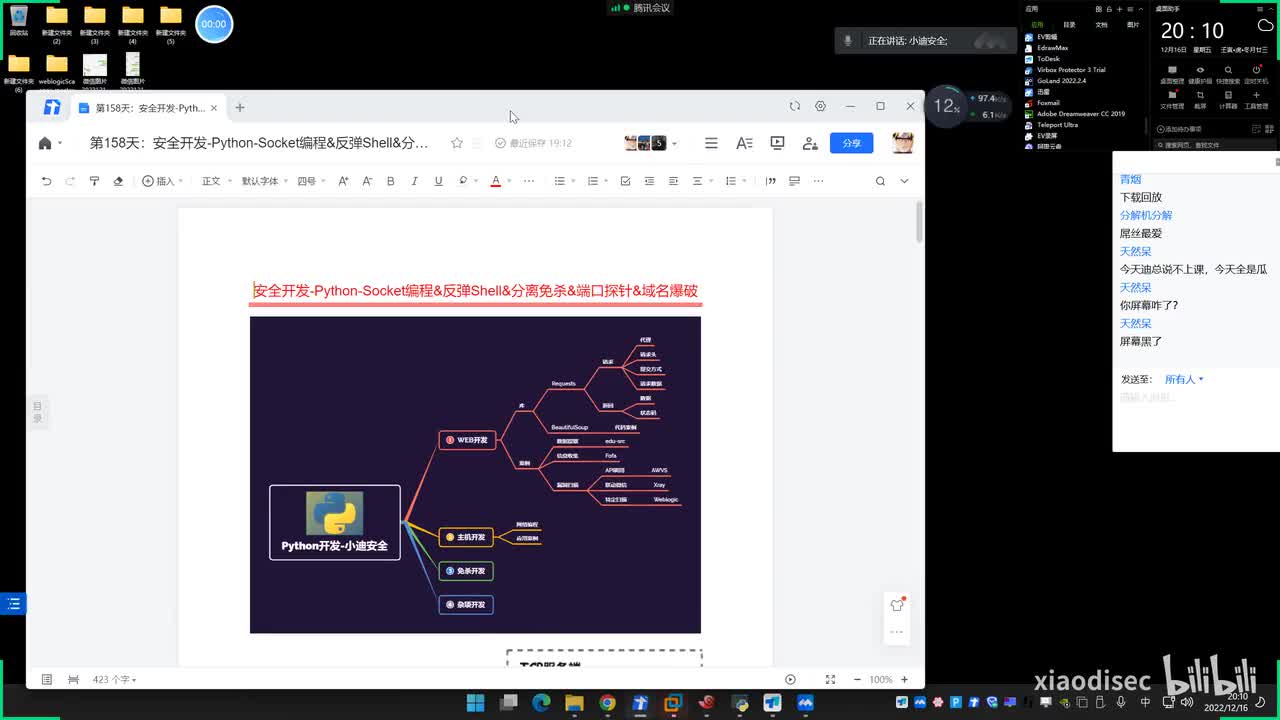Select the format painter tool
The width and height of the screenshot is (1280, 720).
(x=94, y=181)
